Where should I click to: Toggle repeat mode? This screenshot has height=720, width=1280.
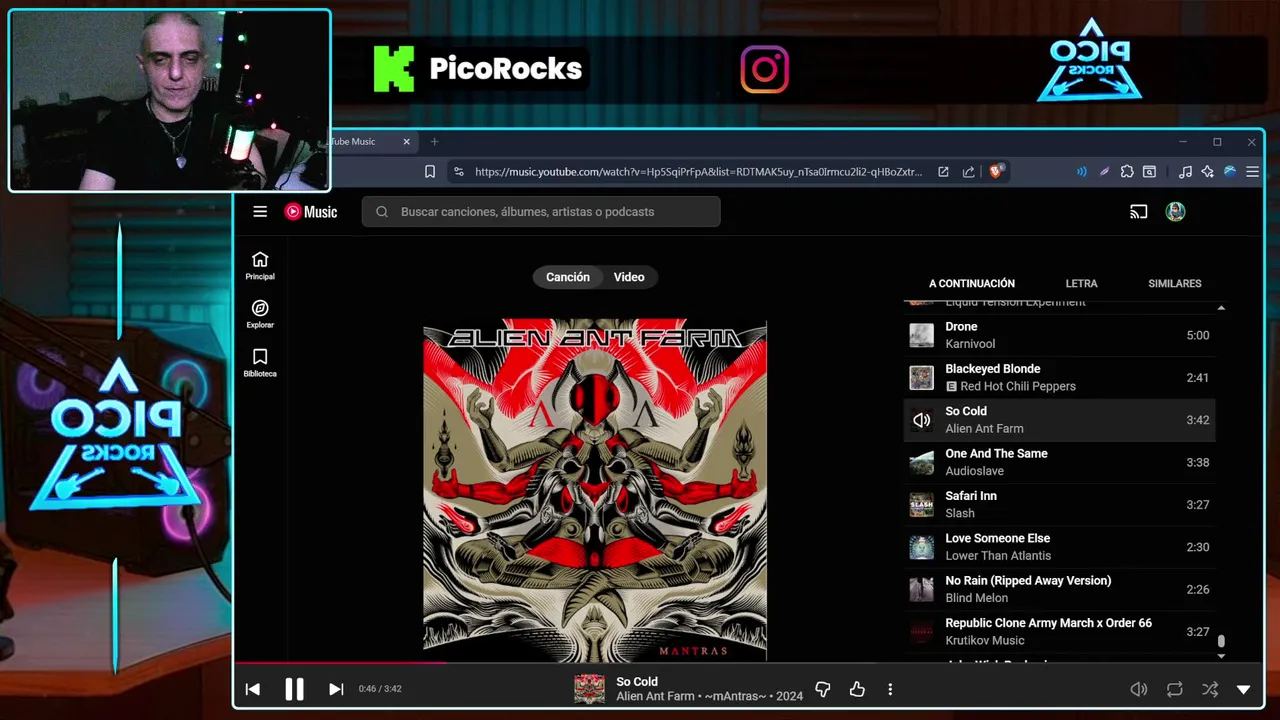[x=1175, y=689]
